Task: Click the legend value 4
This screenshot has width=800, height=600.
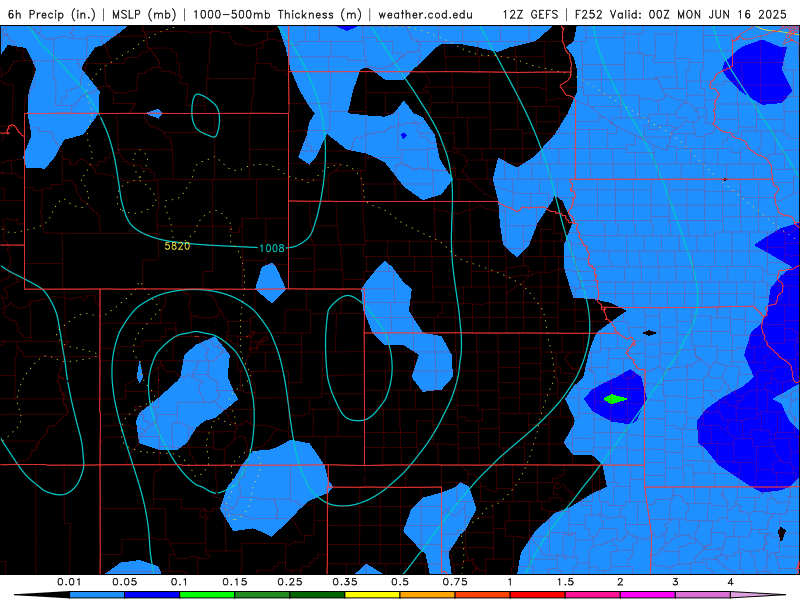Action: (x=731, y=582)
